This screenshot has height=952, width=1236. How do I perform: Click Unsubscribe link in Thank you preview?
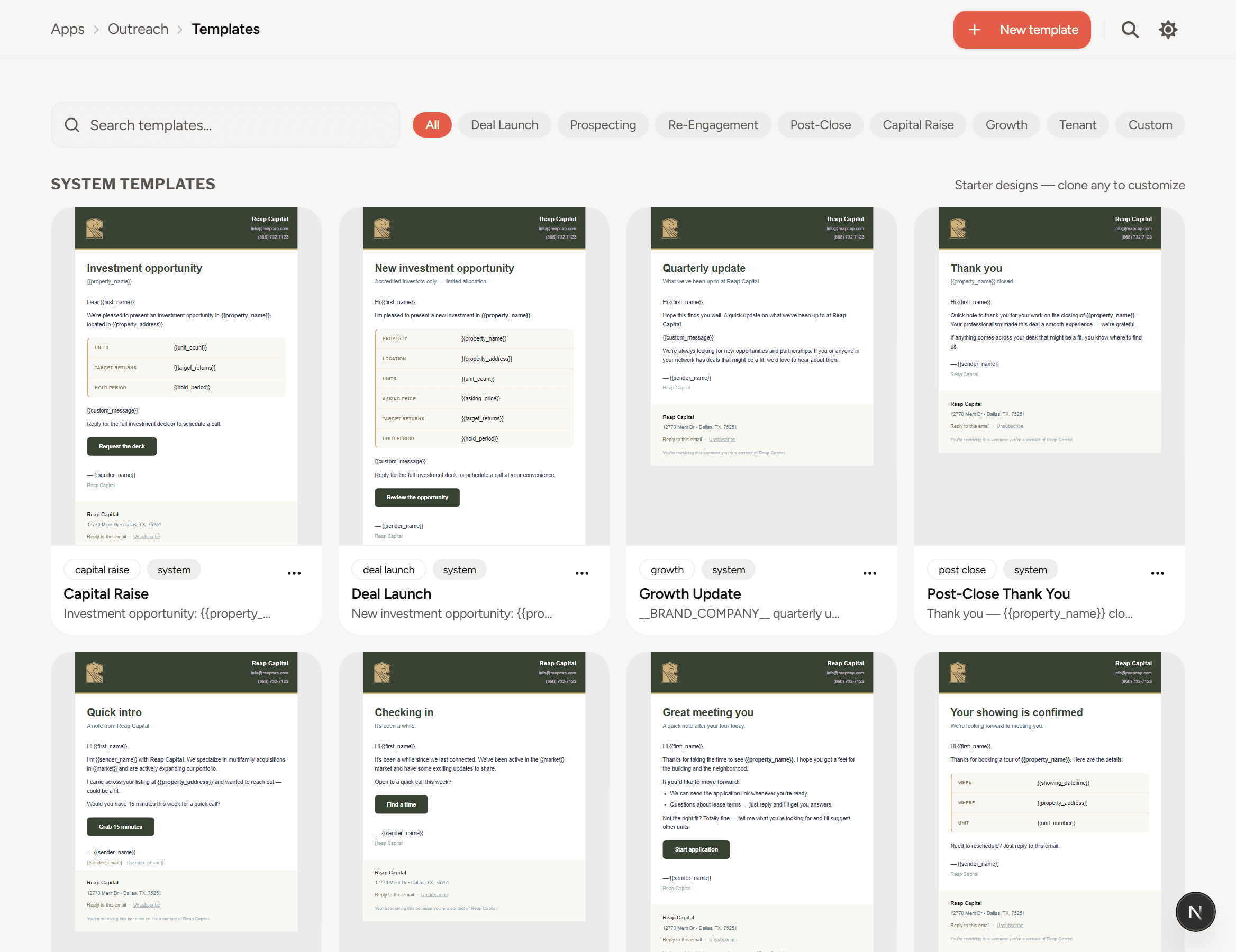point(1010,426)
